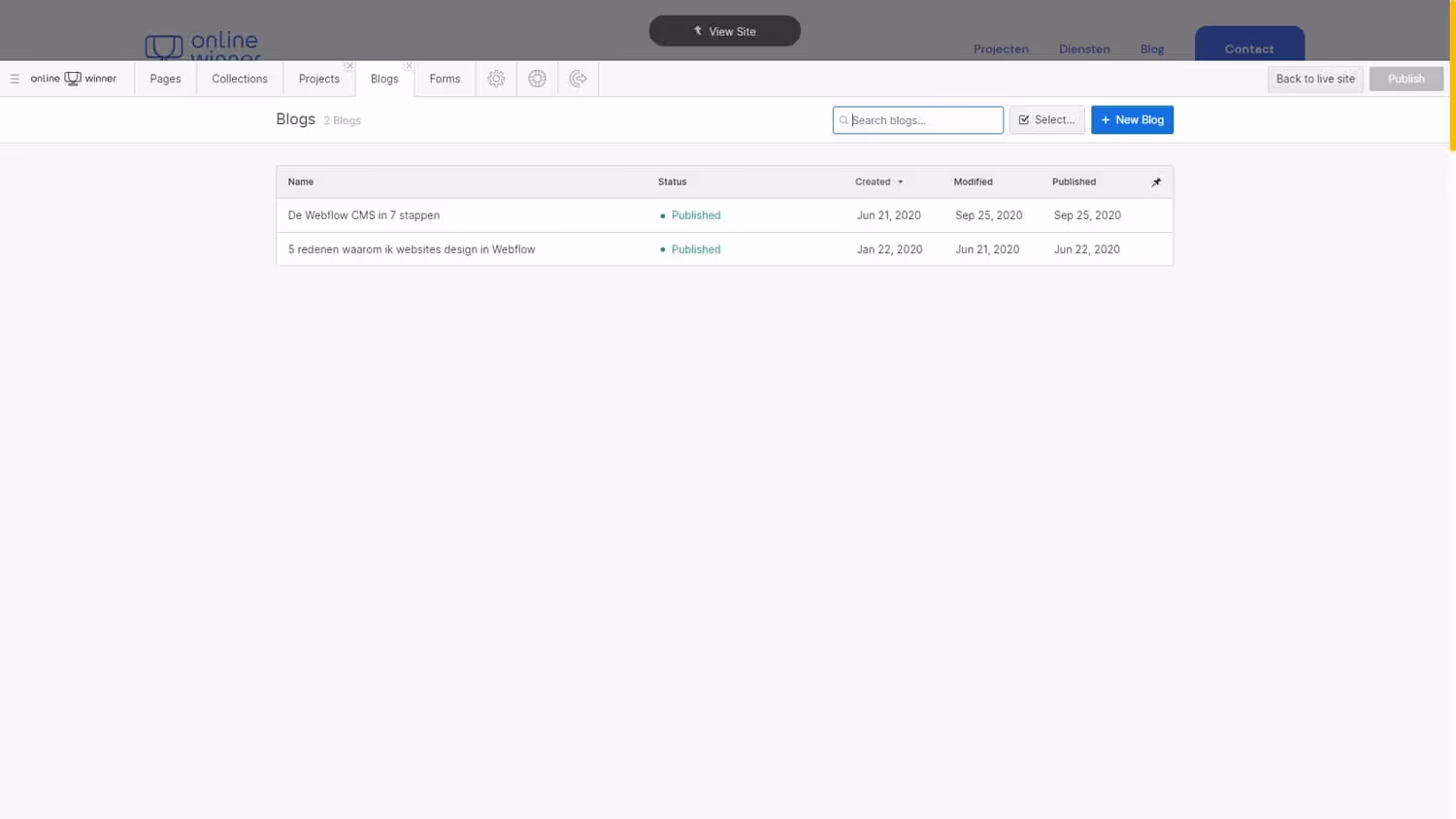Open the Select... items button
Image resolution: width=1456 pixels, height=819 pixels.
(x=1046, y=120)
